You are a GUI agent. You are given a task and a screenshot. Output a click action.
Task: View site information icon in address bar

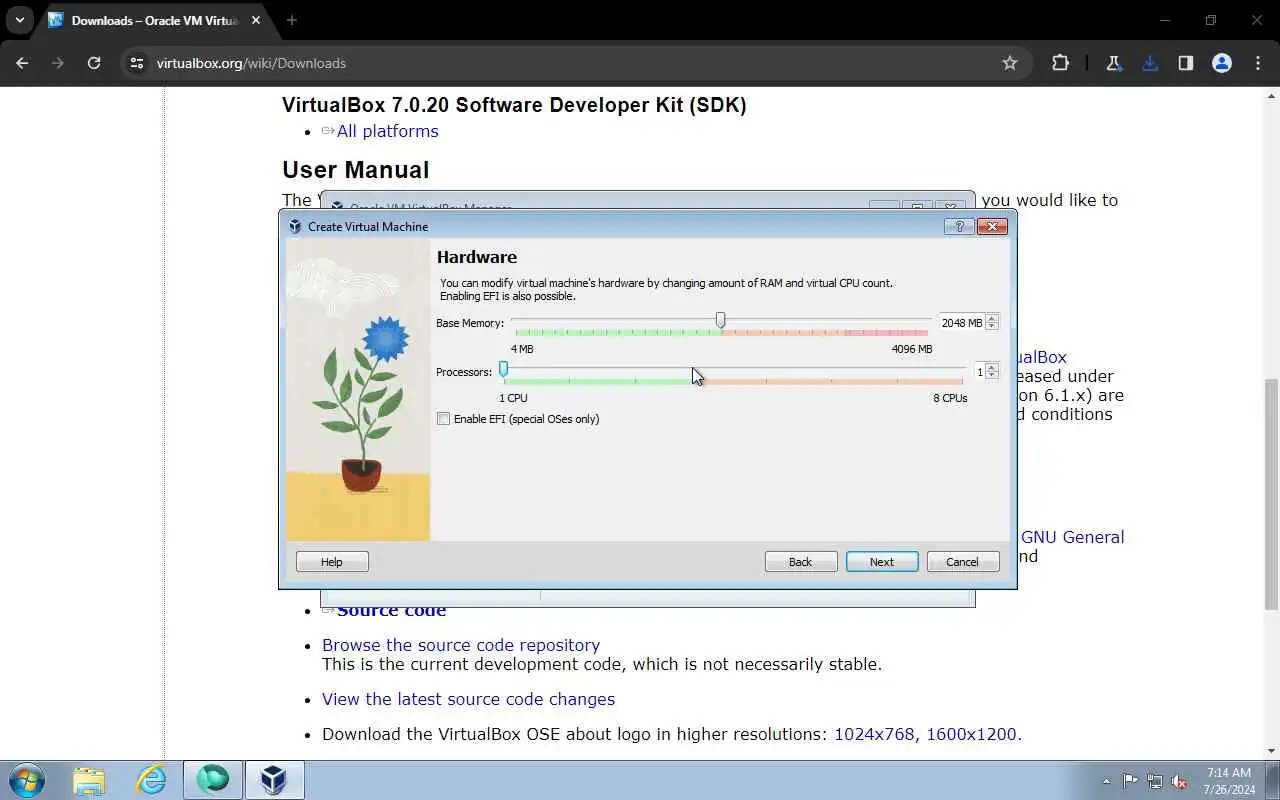click(x=137, y=63)
